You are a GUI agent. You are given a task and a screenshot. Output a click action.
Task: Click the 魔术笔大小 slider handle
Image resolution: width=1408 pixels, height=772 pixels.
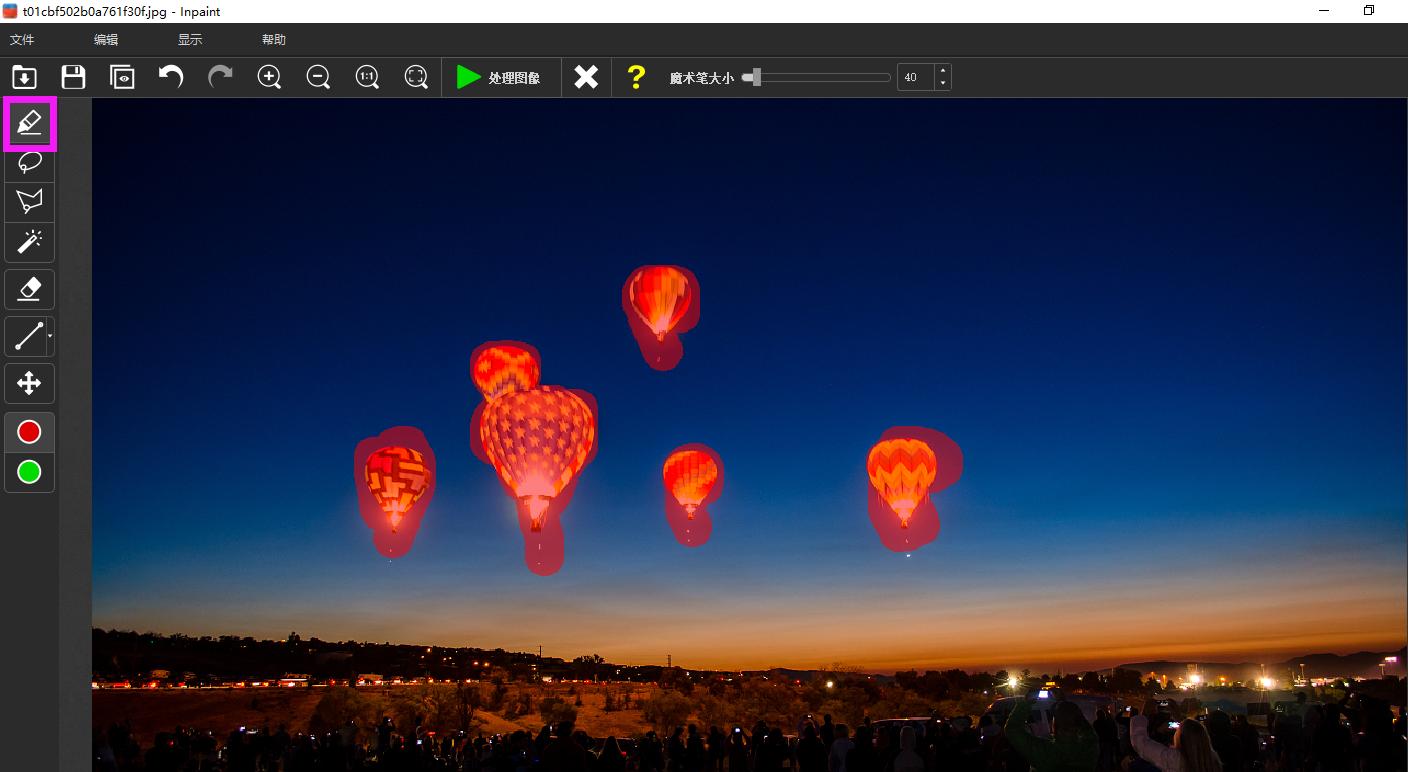(x=757, y=77)
